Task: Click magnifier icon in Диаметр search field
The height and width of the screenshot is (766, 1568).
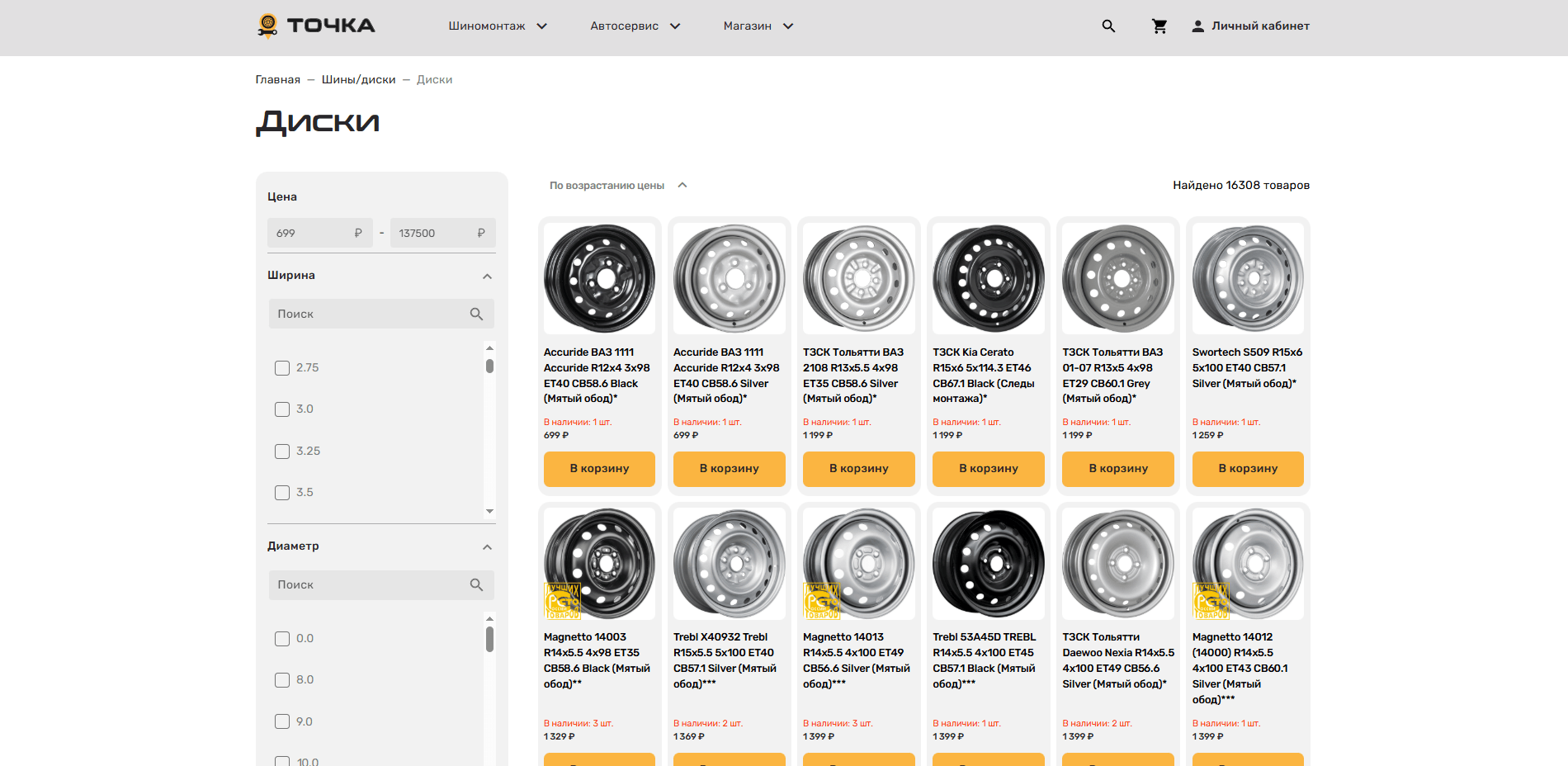Action: (476, 584)
